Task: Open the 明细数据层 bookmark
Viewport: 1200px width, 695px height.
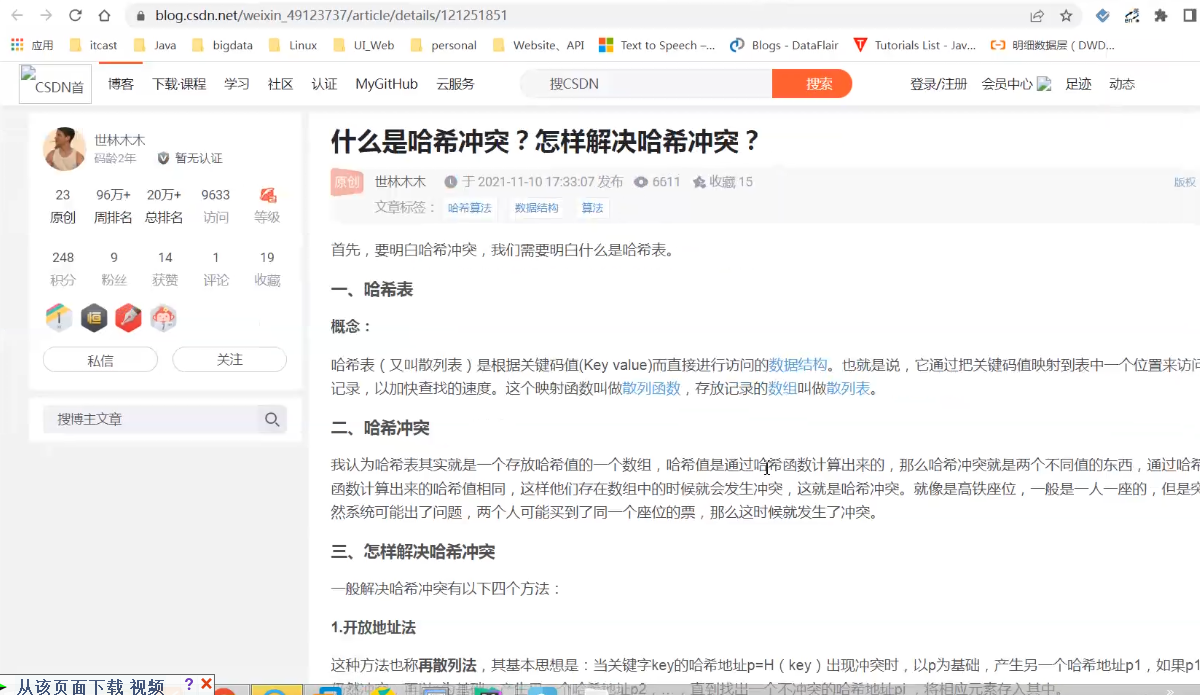Action: coord(1052,45)
